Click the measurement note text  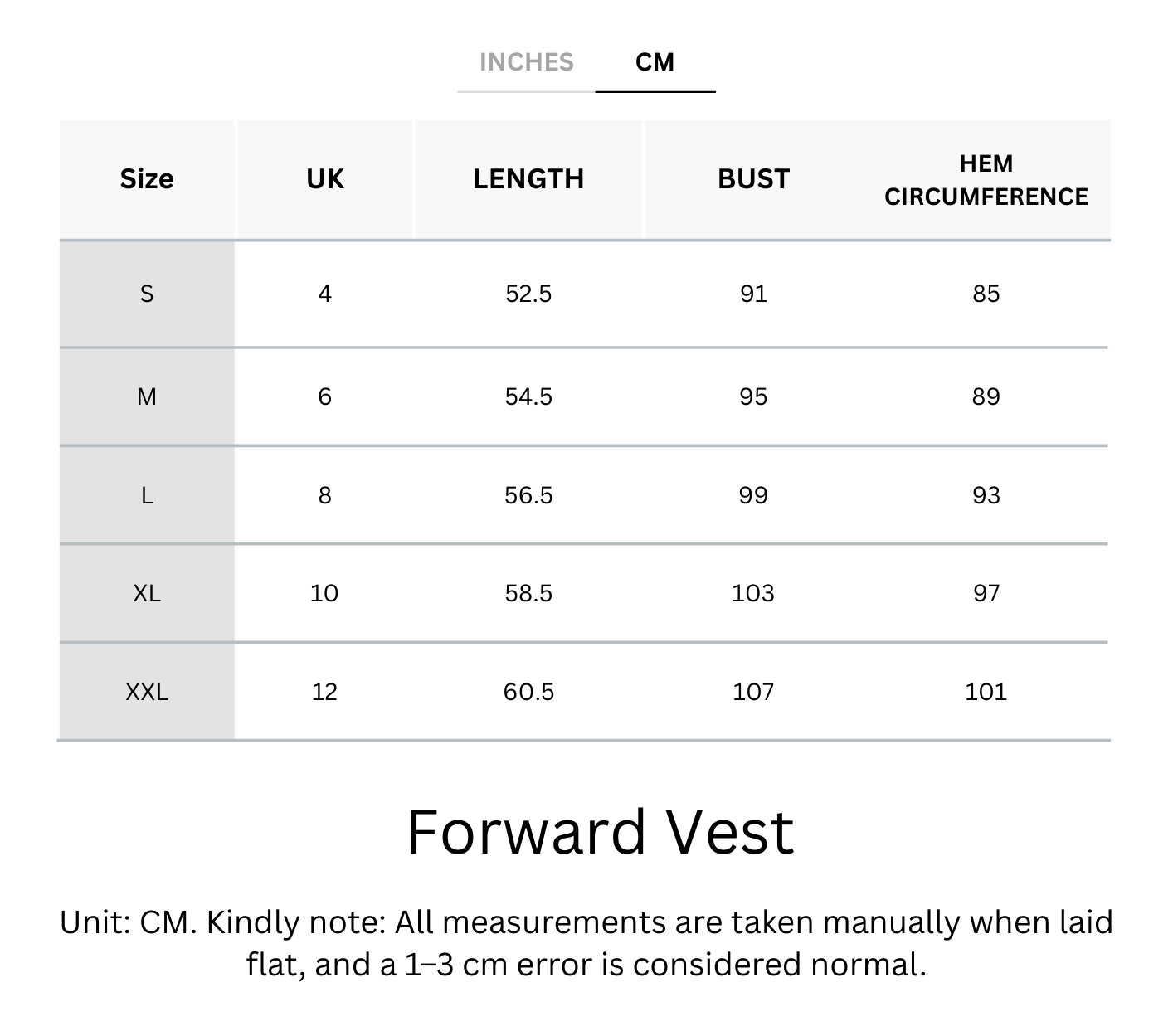click(586, 943)
